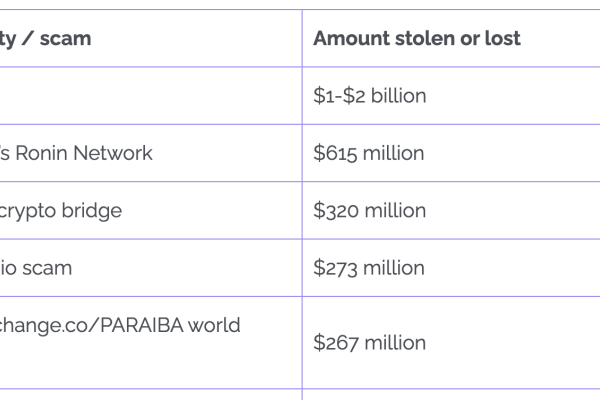Click the word "Ronin" in the table

point(43,153)
